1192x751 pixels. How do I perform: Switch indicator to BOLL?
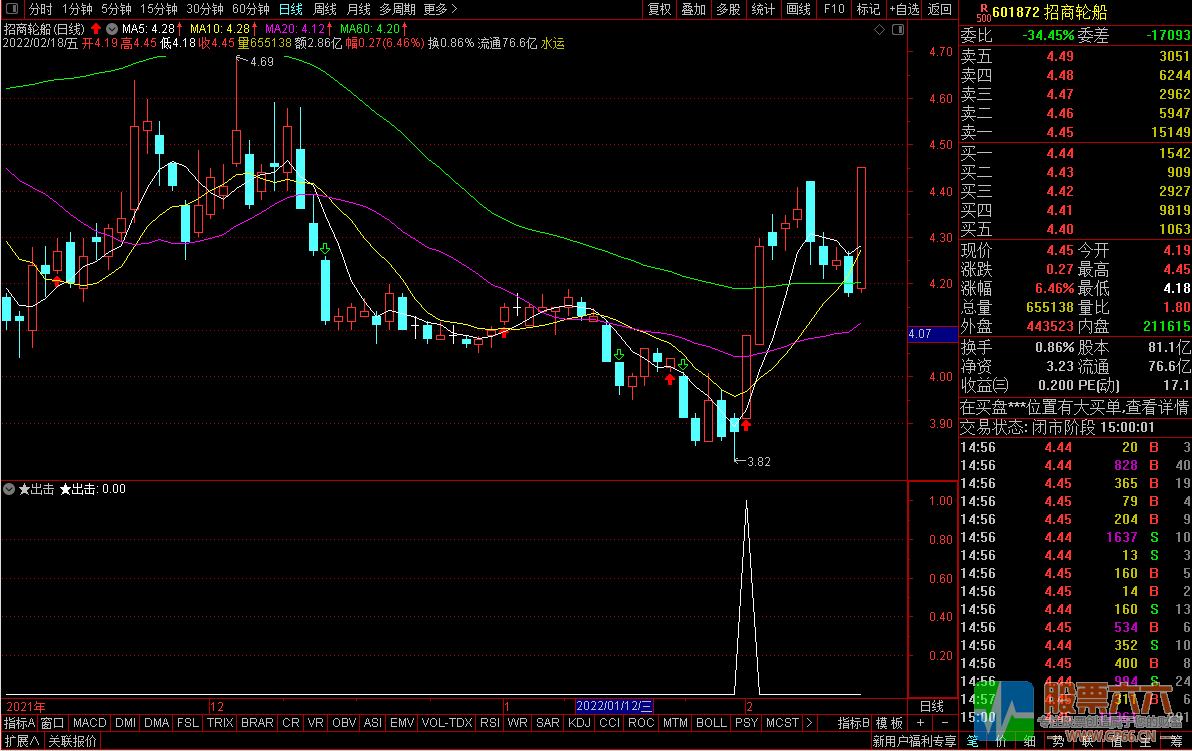[712, 723]
